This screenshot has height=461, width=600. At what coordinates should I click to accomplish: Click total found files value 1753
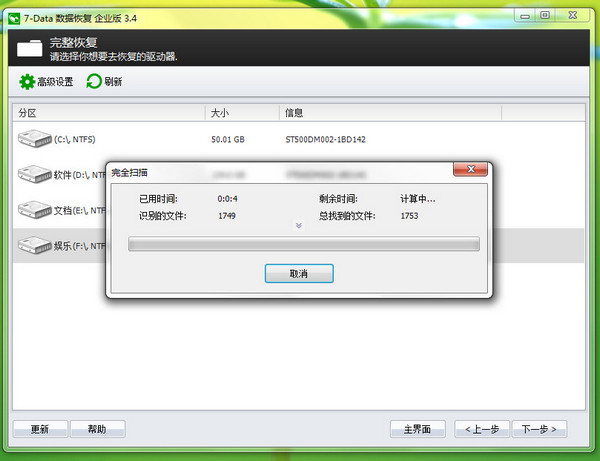tap(409, 216)
